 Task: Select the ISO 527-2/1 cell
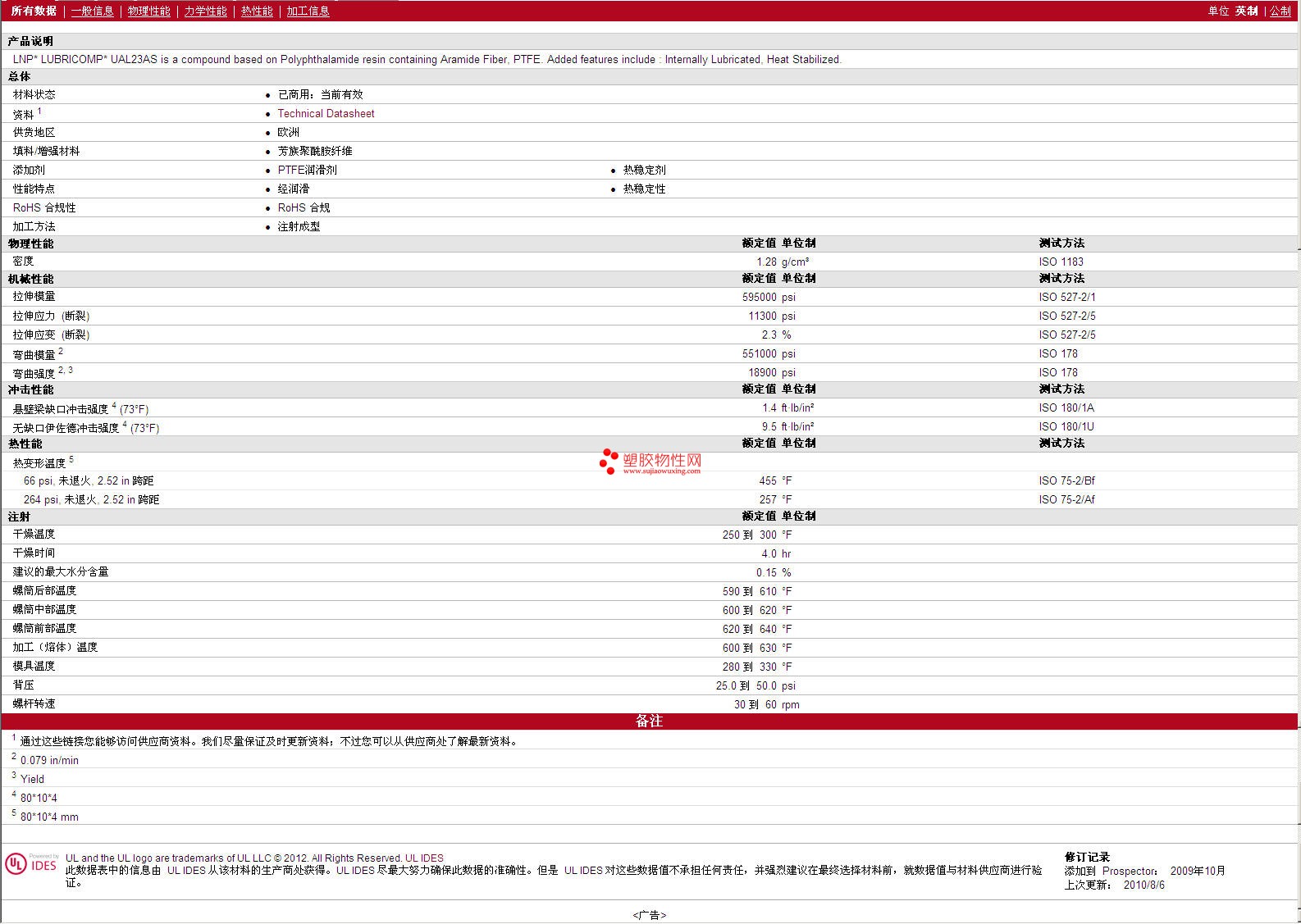pyautogui.click(x=1067, y=297)
